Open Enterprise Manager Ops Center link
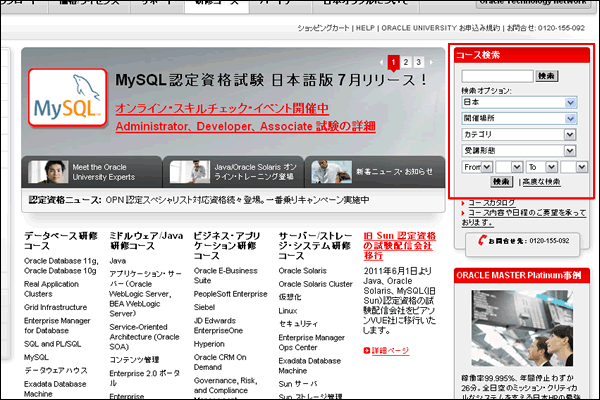The width and height of the screenshot is (600, 400). [311, 342]
